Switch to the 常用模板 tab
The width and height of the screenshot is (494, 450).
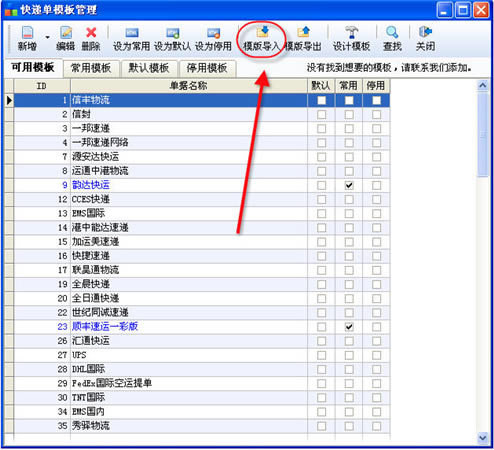click(x=91, y=68)
